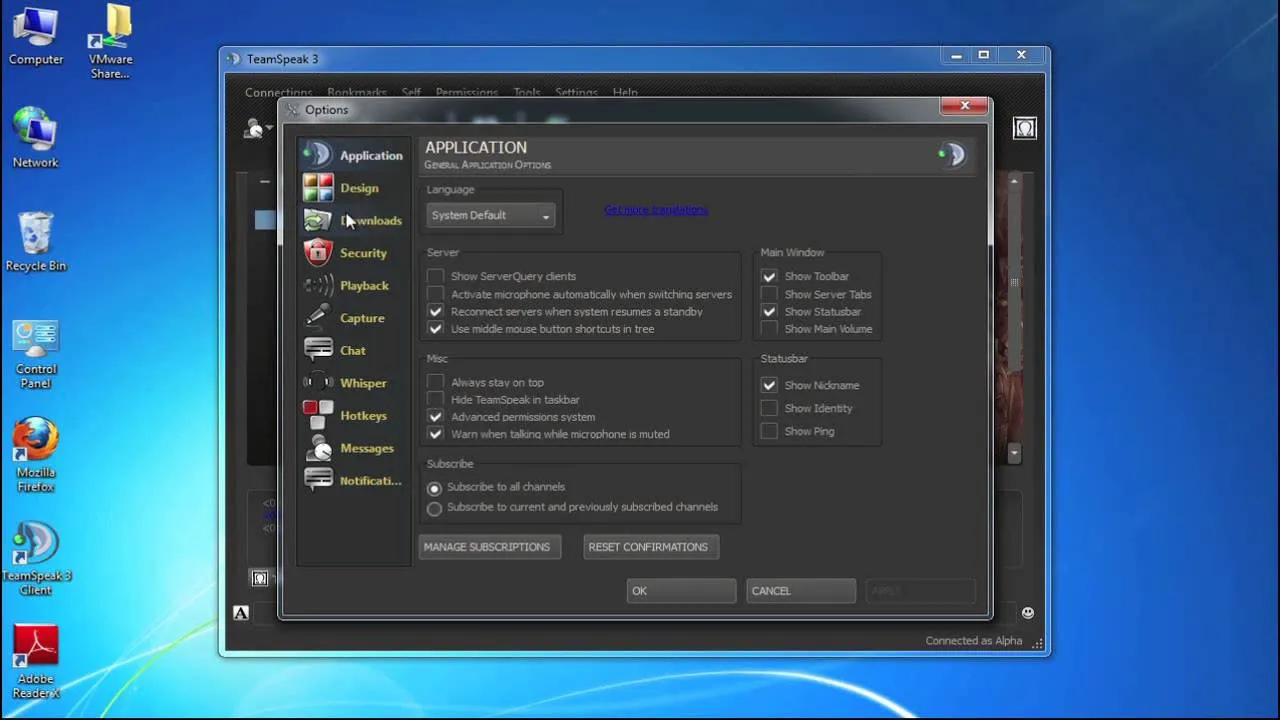Select Subscribe to all channels radio button
The height and width of the screenshot is (720, 1280).
pyautogui.click(x=434, y=488)
